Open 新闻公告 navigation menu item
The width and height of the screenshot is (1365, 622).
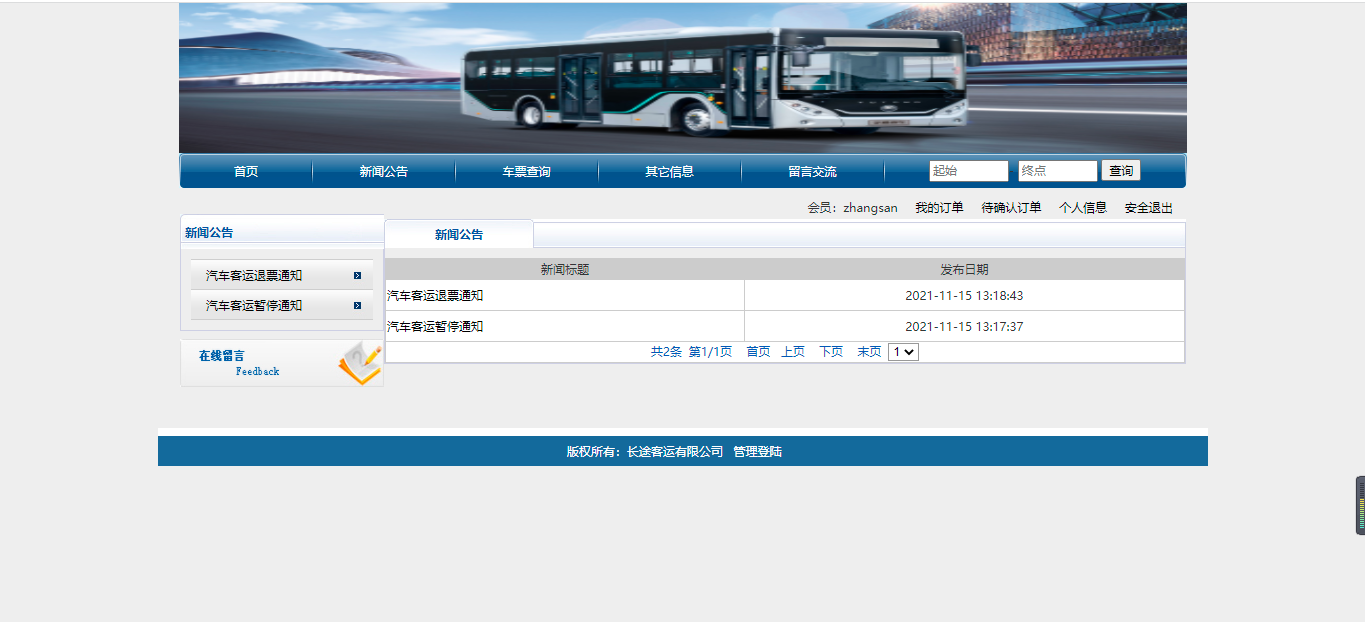click(384, 172)
